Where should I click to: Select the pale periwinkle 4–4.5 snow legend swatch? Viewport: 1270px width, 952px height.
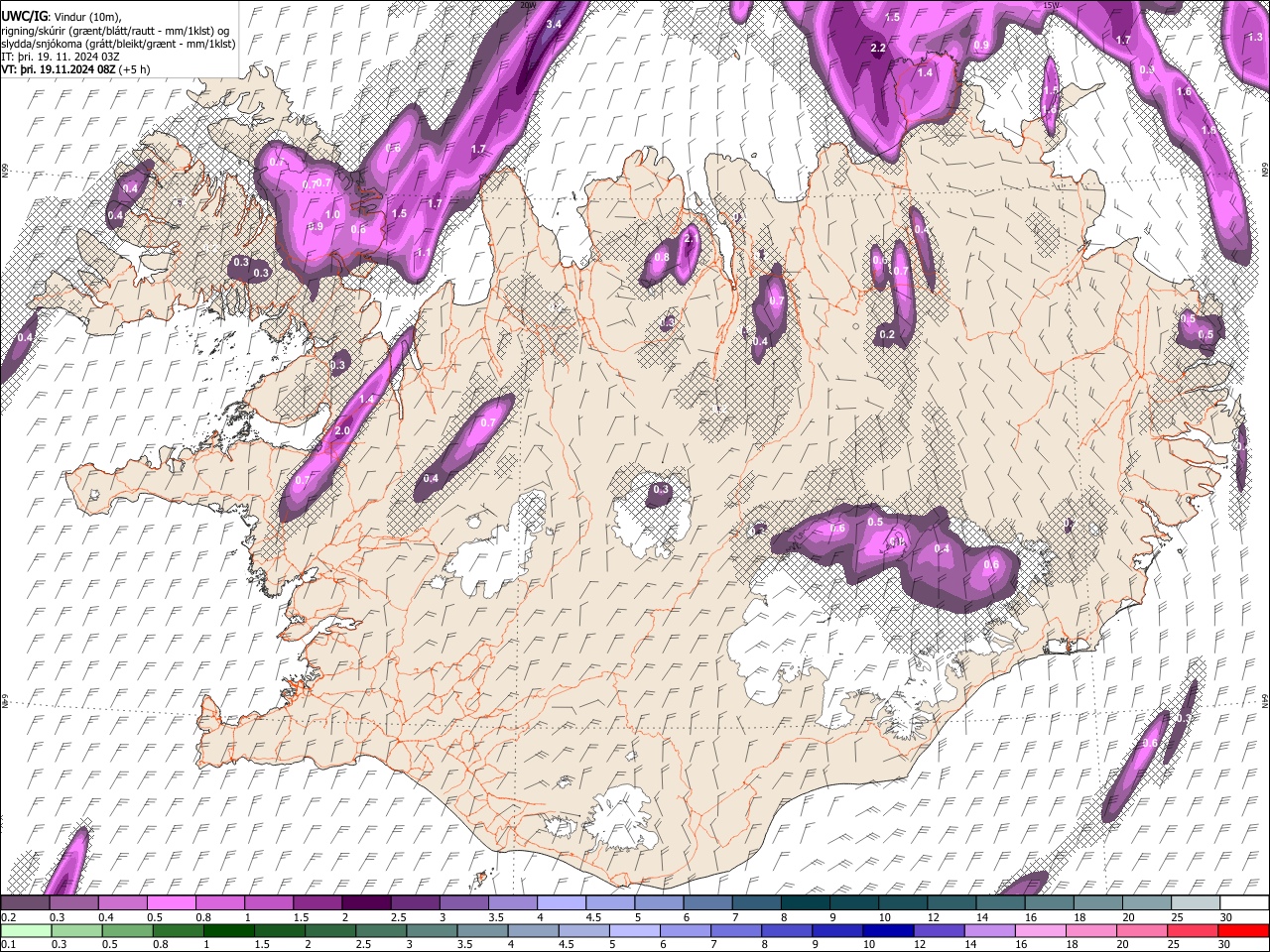point(564,902)
